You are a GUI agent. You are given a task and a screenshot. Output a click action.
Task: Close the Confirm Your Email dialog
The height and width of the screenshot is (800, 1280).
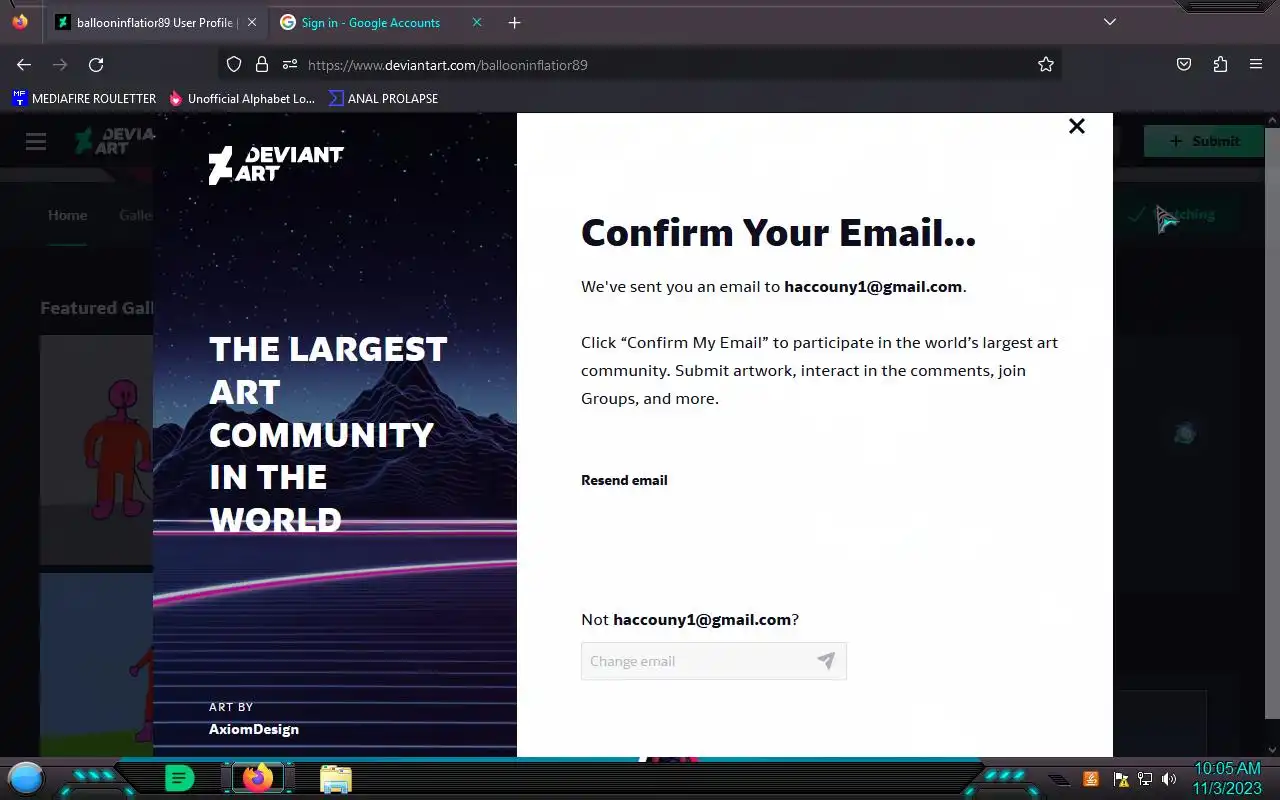[1076, 126]
